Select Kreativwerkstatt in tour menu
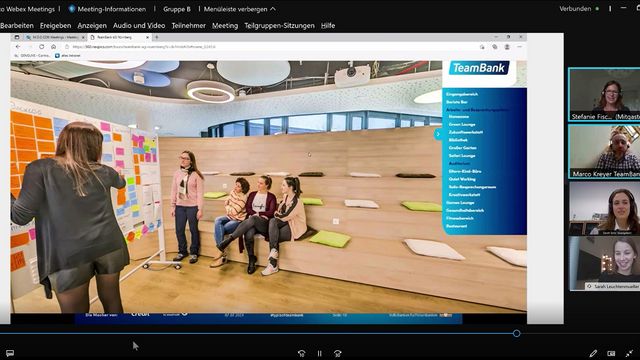The height and width of the screenshot is (360, 640). tap(464, 195)
